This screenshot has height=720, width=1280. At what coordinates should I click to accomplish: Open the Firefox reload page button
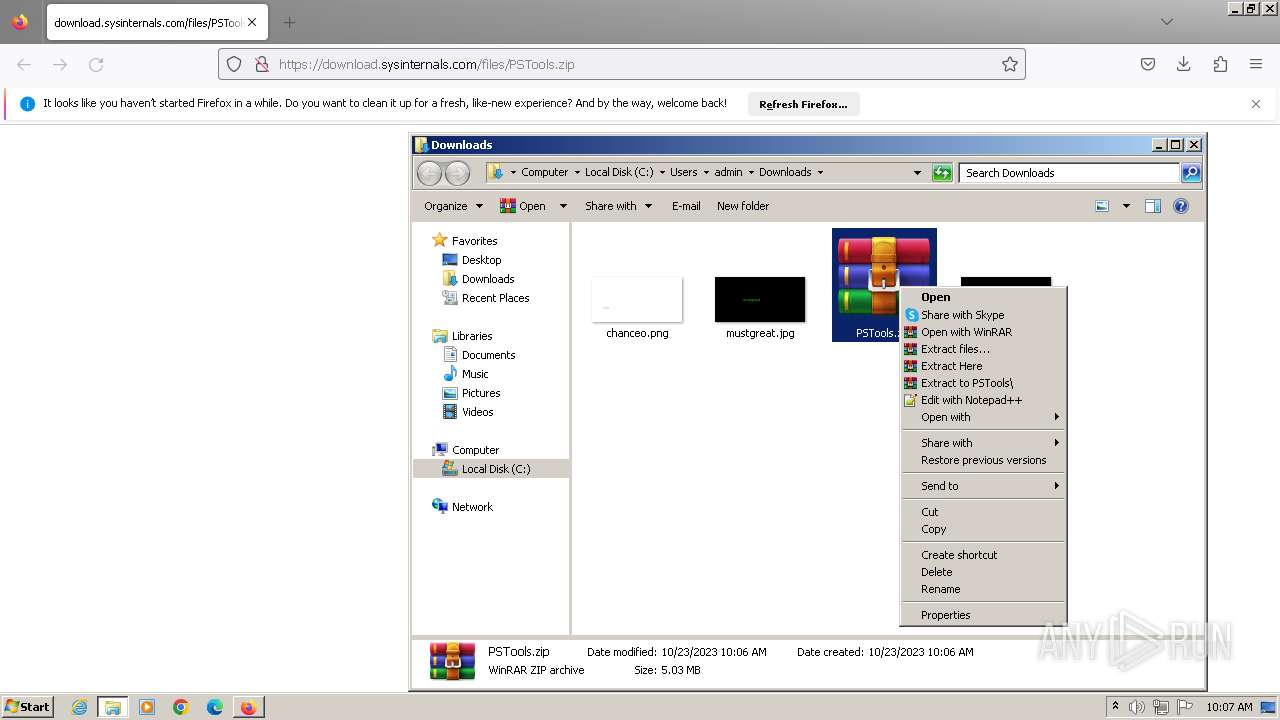click(x=96, y=64)
